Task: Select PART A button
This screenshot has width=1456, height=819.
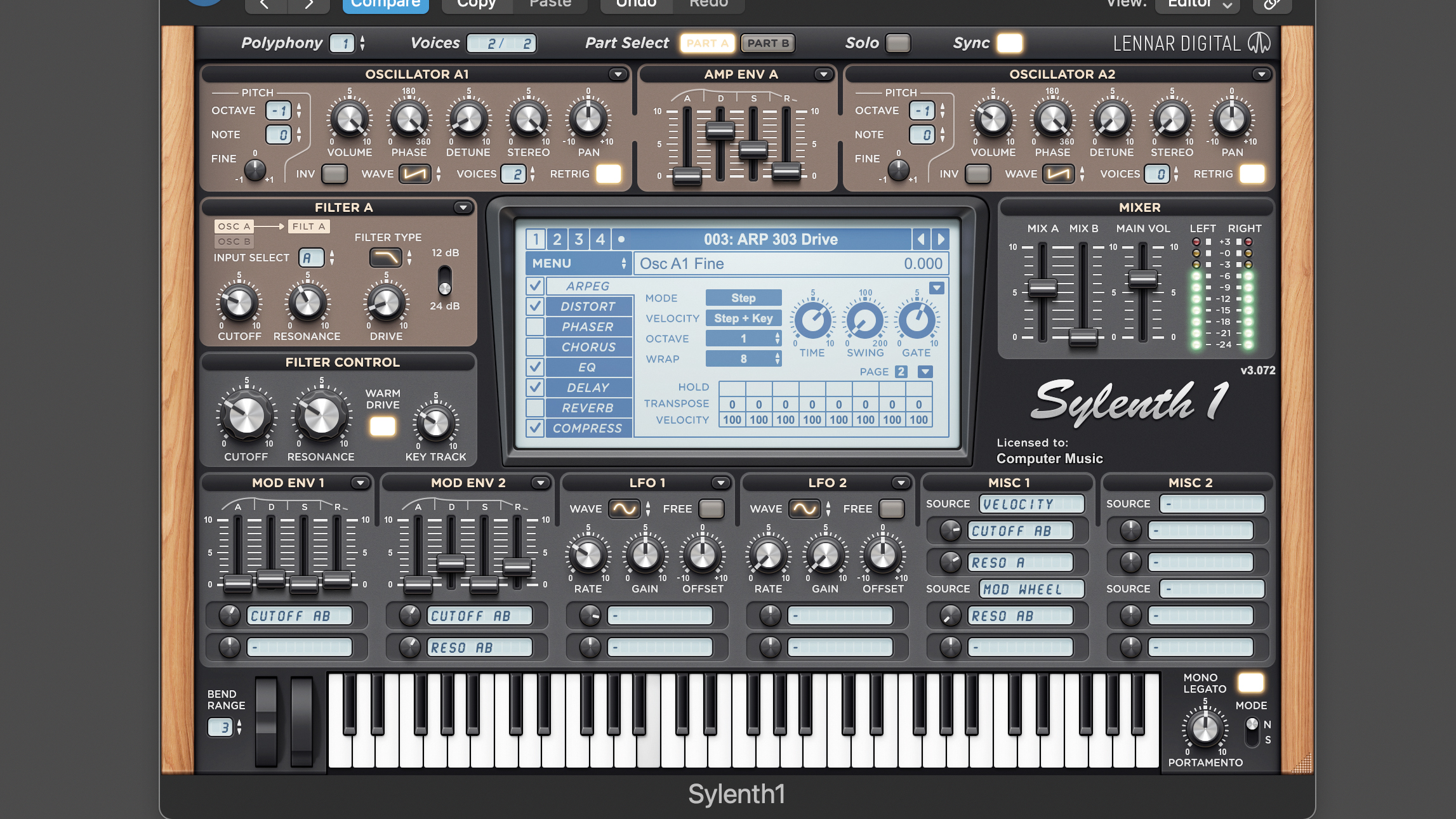Action: coord(707,43)
